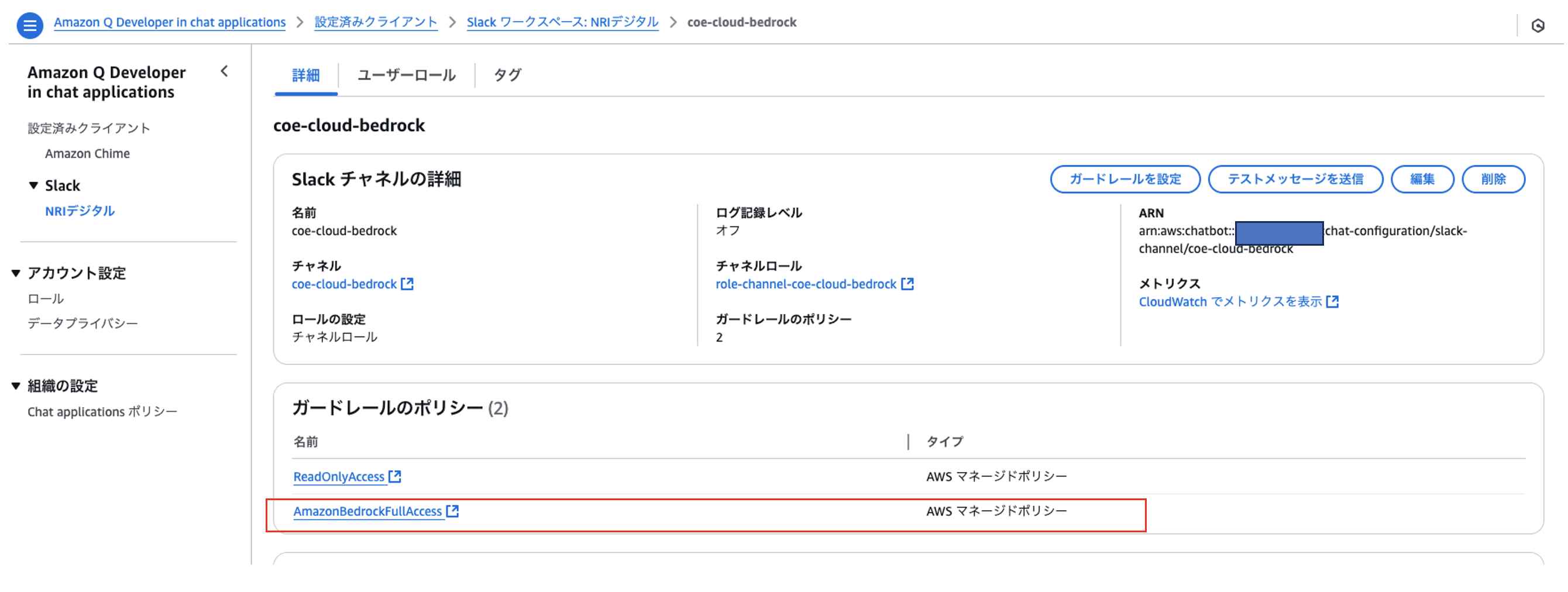Image resolution: width=1568 pixels, height=592 pixels.
Task: Switch to the ユーザーロール tab
Action: click(x=406, y=75)
